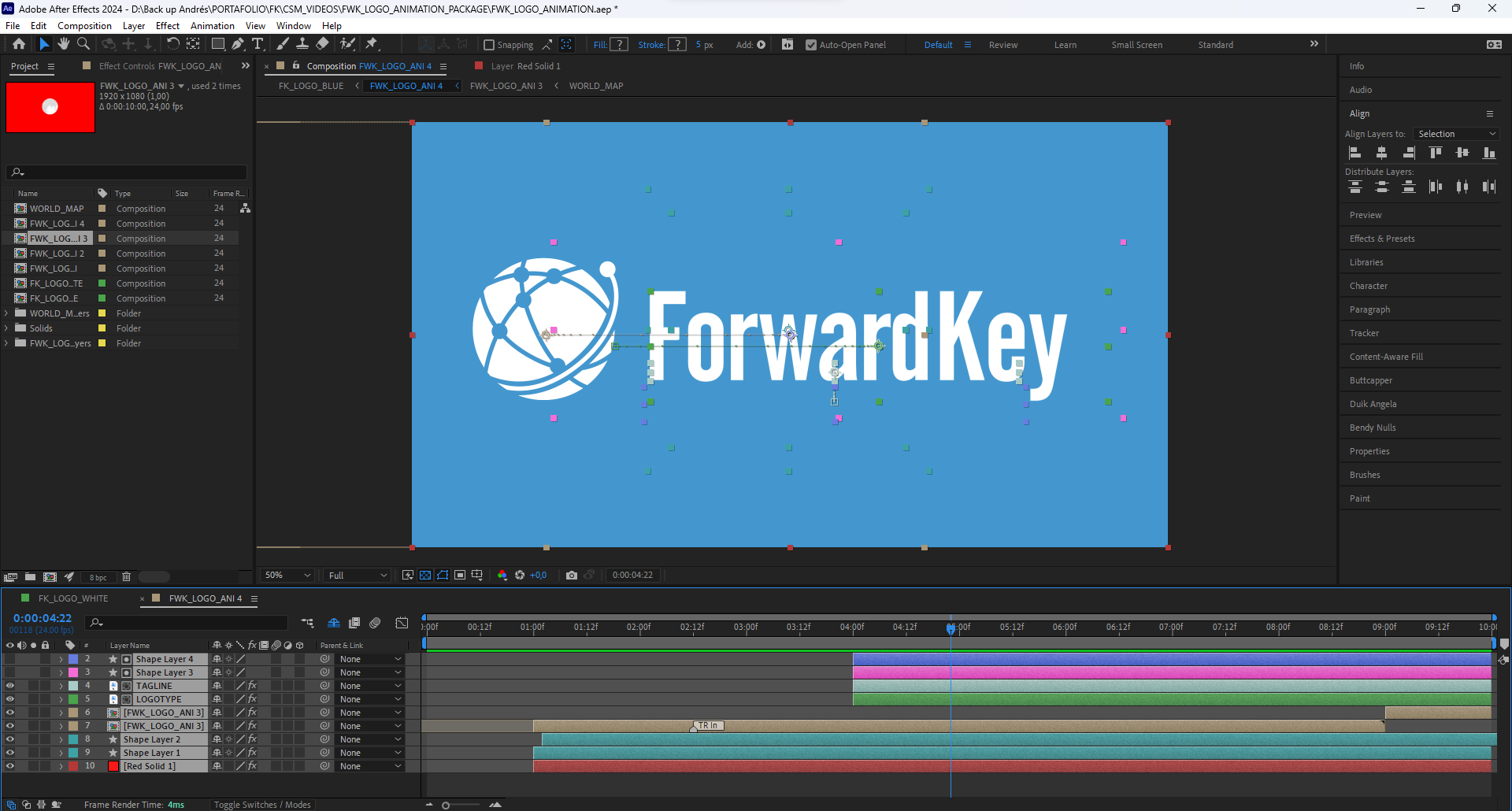Click the Stroke color swatch
This screenshot has height=811, width=1512.
click(x=677, y=45)
